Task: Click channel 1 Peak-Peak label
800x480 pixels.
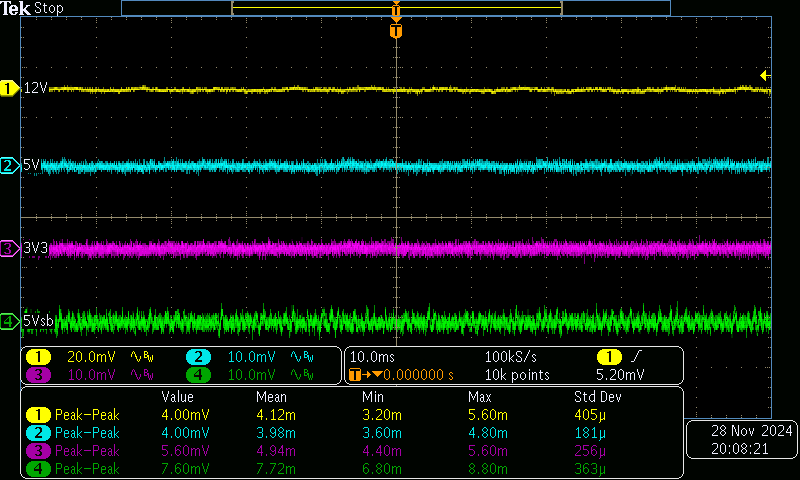Action: (x=87, y=415)
